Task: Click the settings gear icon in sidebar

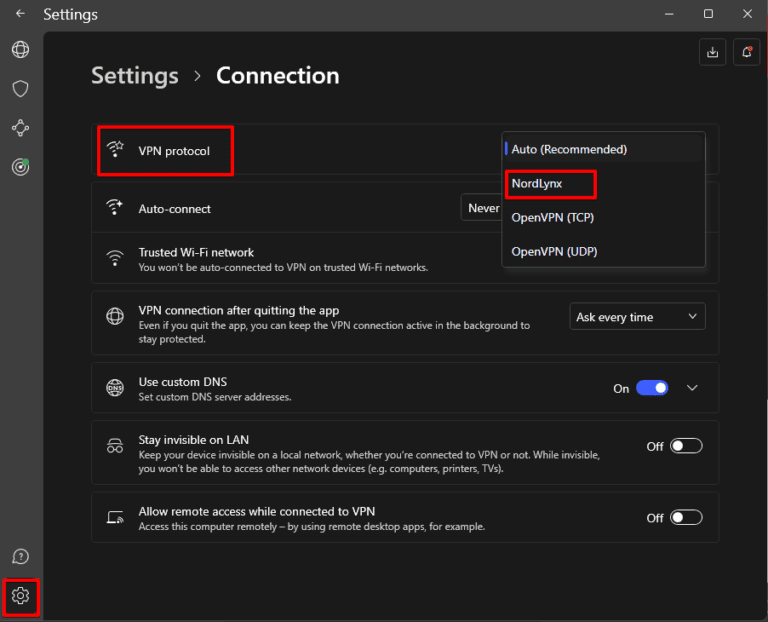Action: tap(20, 596)
